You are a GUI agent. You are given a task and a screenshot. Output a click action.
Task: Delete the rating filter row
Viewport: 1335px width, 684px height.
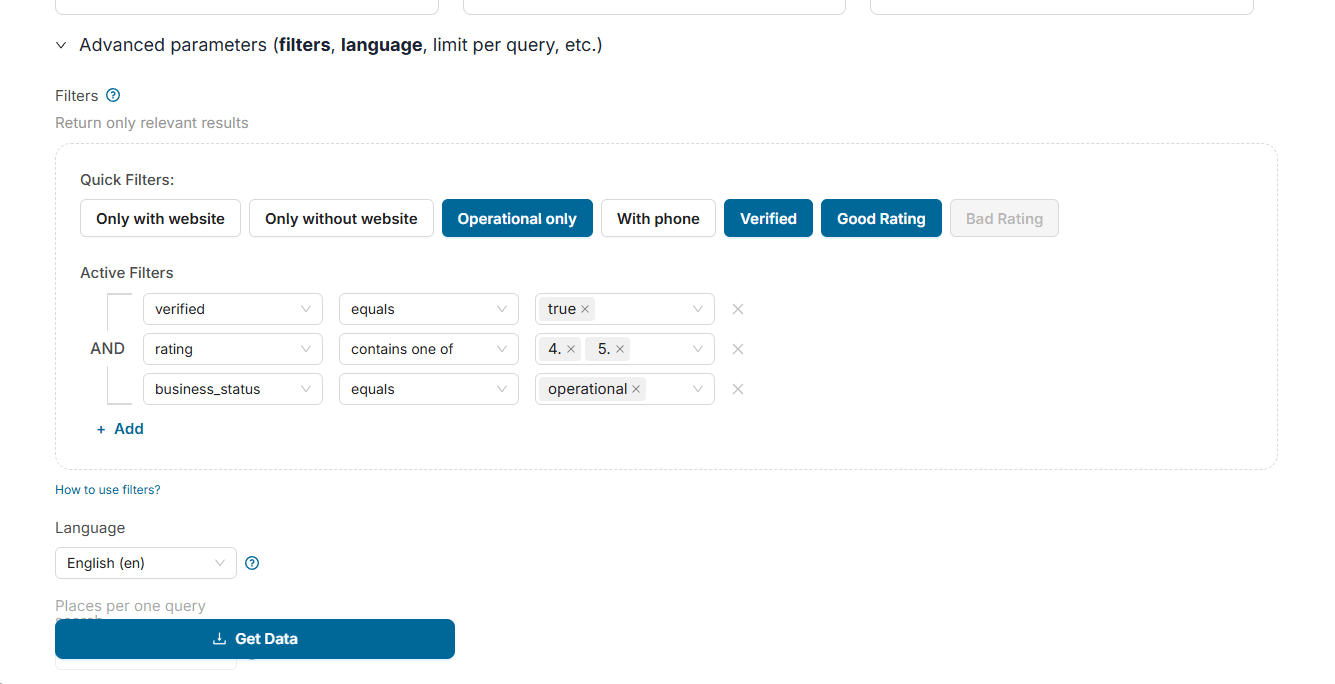pos(738,349)
